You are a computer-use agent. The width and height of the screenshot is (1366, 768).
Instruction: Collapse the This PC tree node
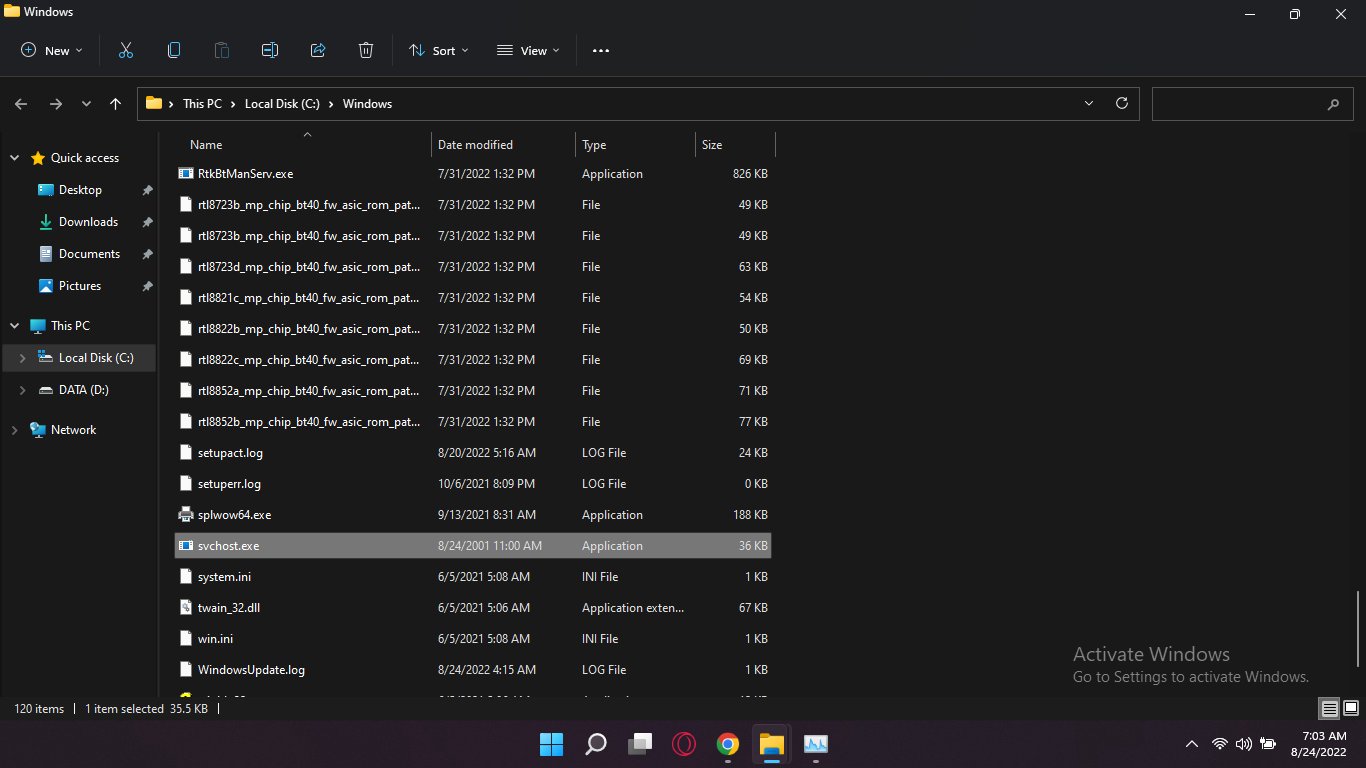click(15, 326)
